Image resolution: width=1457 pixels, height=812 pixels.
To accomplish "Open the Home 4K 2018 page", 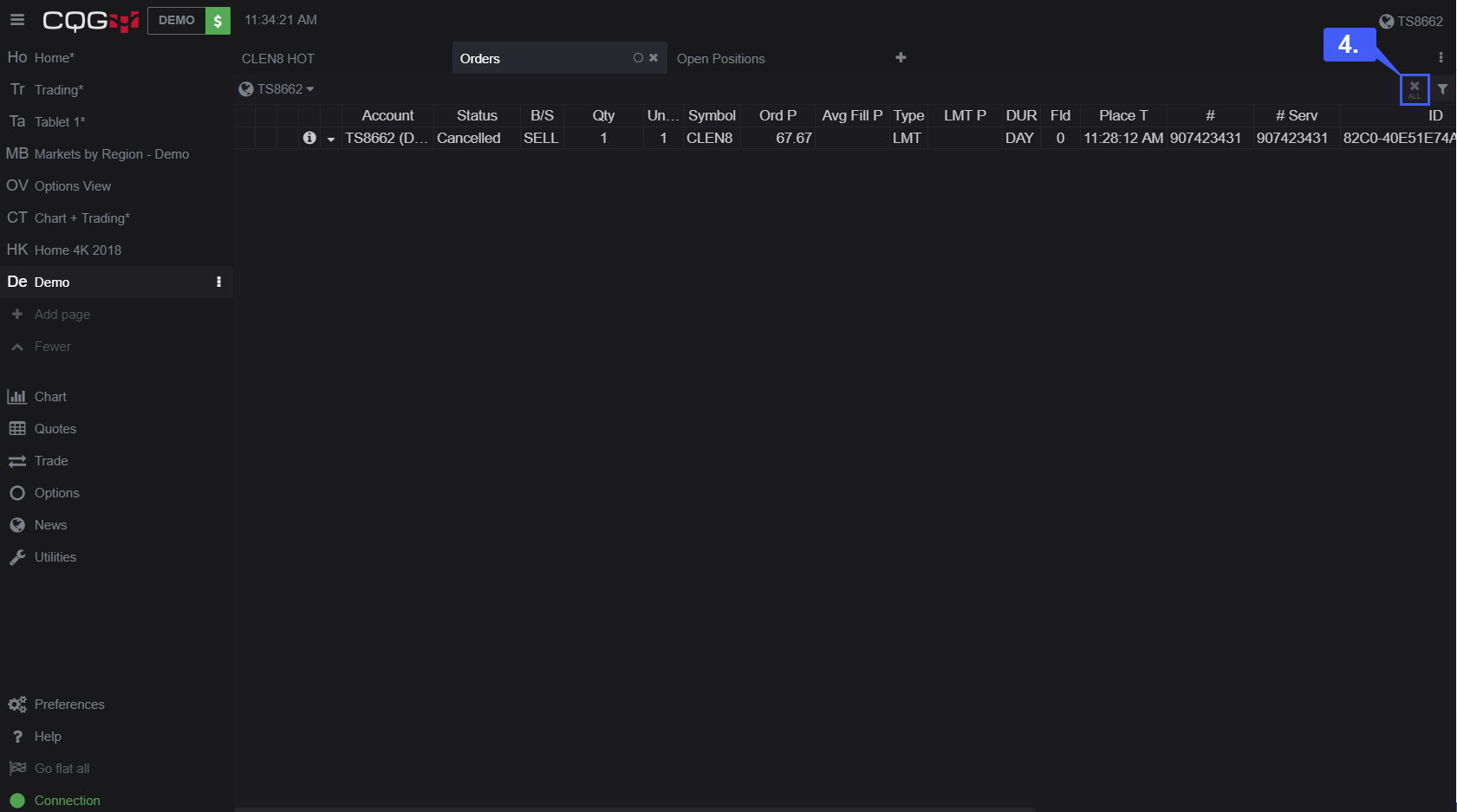I will click(116, 250).
